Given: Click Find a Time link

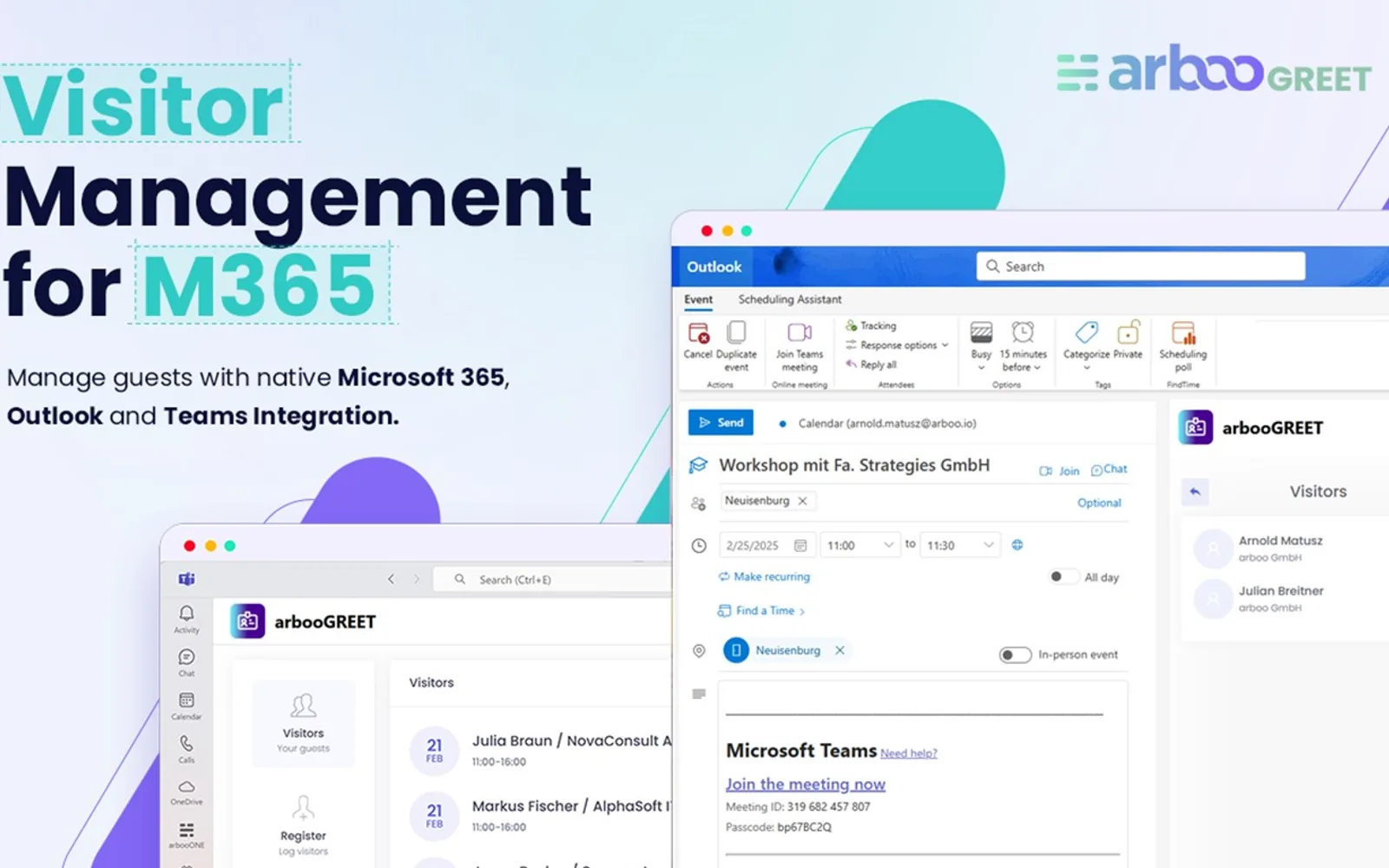Looking at the screenshot, I should (761, 611).
